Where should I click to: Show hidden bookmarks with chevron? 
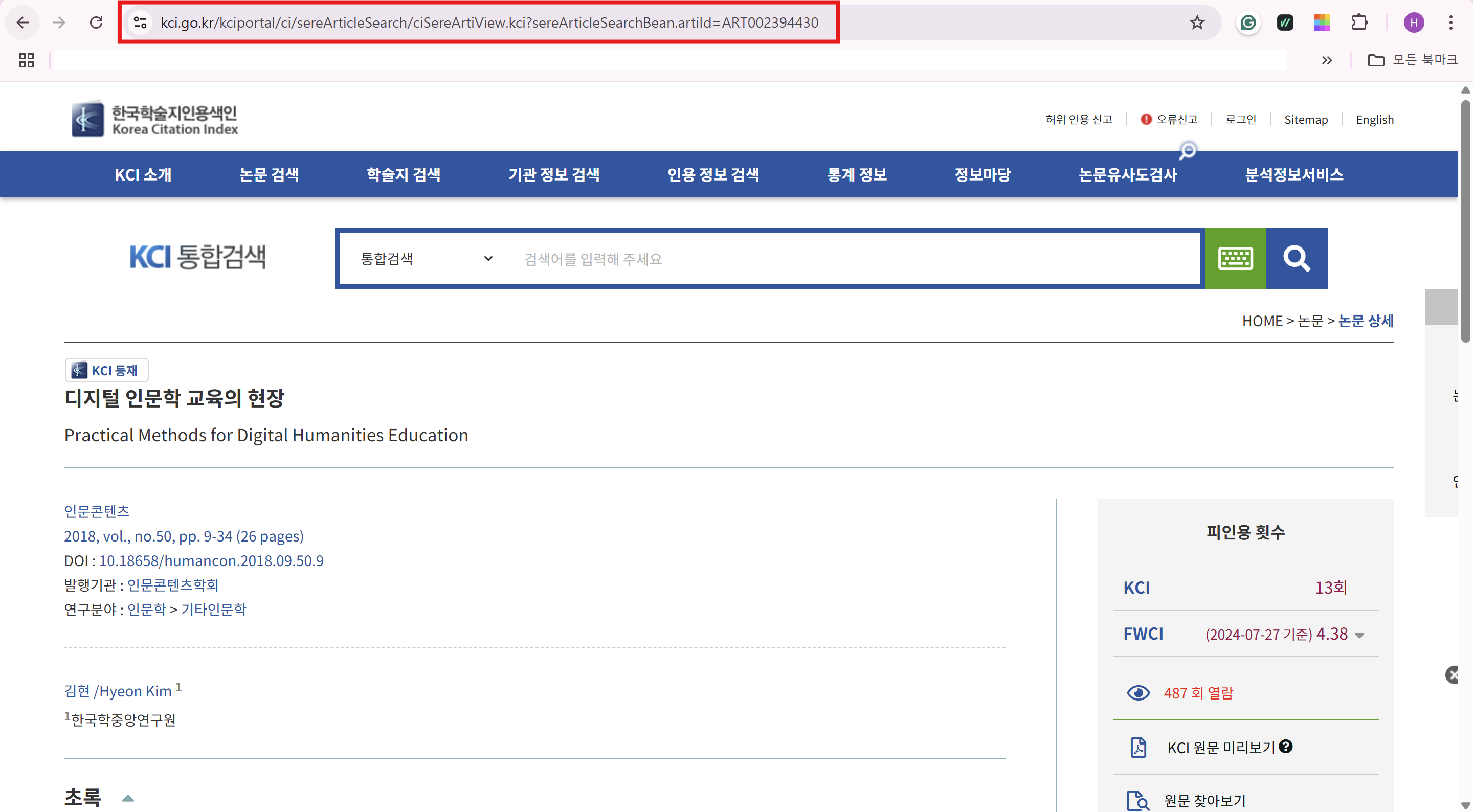coord(1327,60)
